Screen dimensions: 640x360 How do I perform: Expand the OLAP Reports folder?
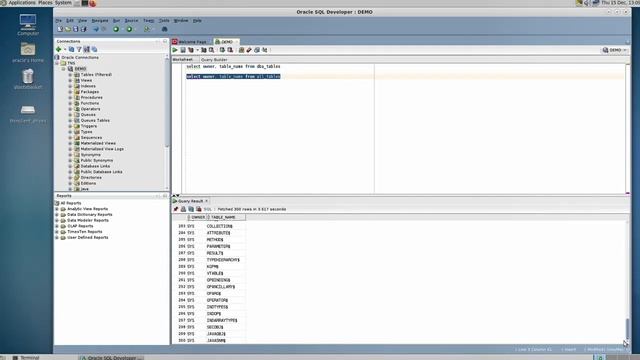click(57, 226)
